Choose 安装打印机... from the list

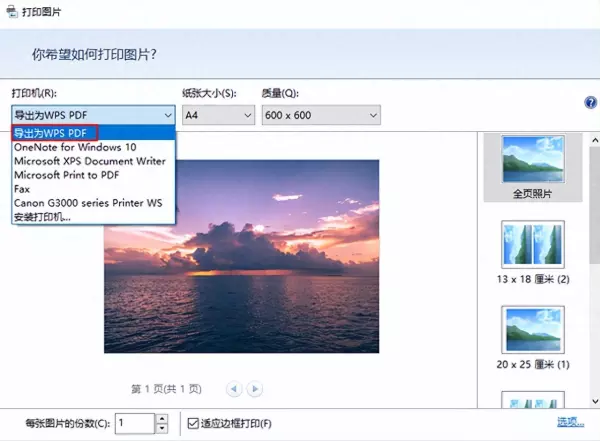tap(93, 217)
